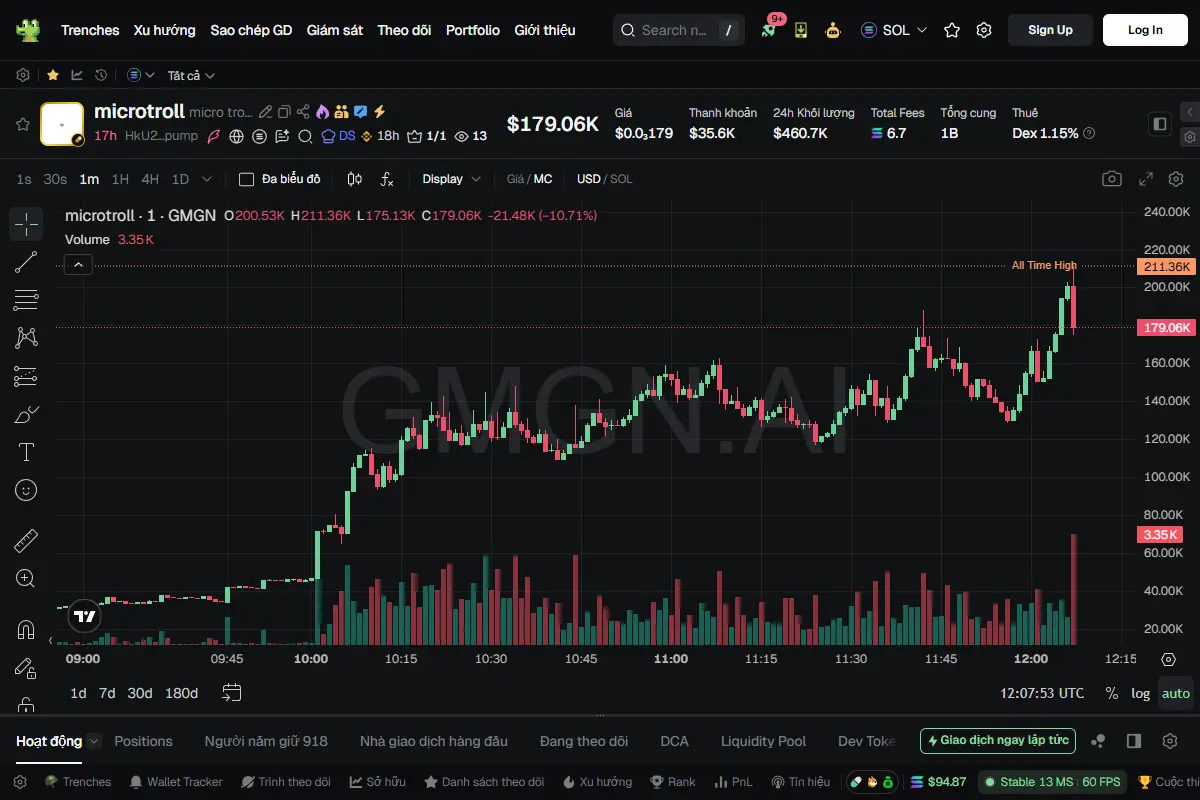
Task: Switch to the Liquidity Pool tab
Action: click(763, 741)
